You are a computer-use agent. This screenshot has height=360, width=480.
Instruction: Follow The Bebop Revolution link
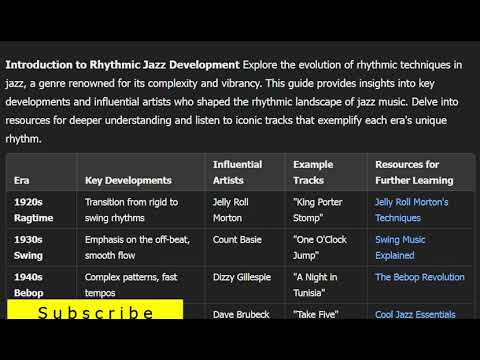coord(420,277)
